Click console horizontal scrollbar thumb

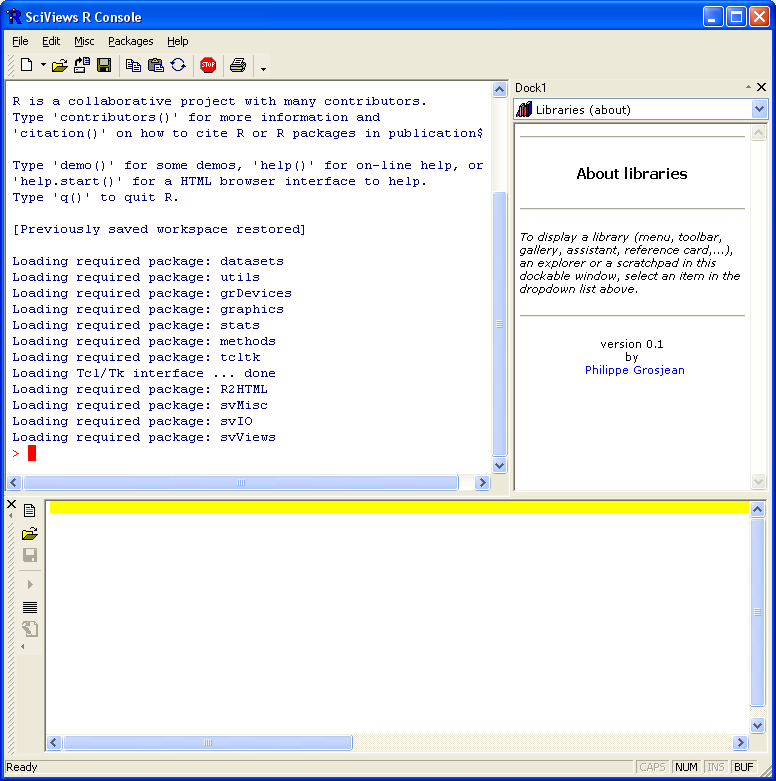(241, 482)
